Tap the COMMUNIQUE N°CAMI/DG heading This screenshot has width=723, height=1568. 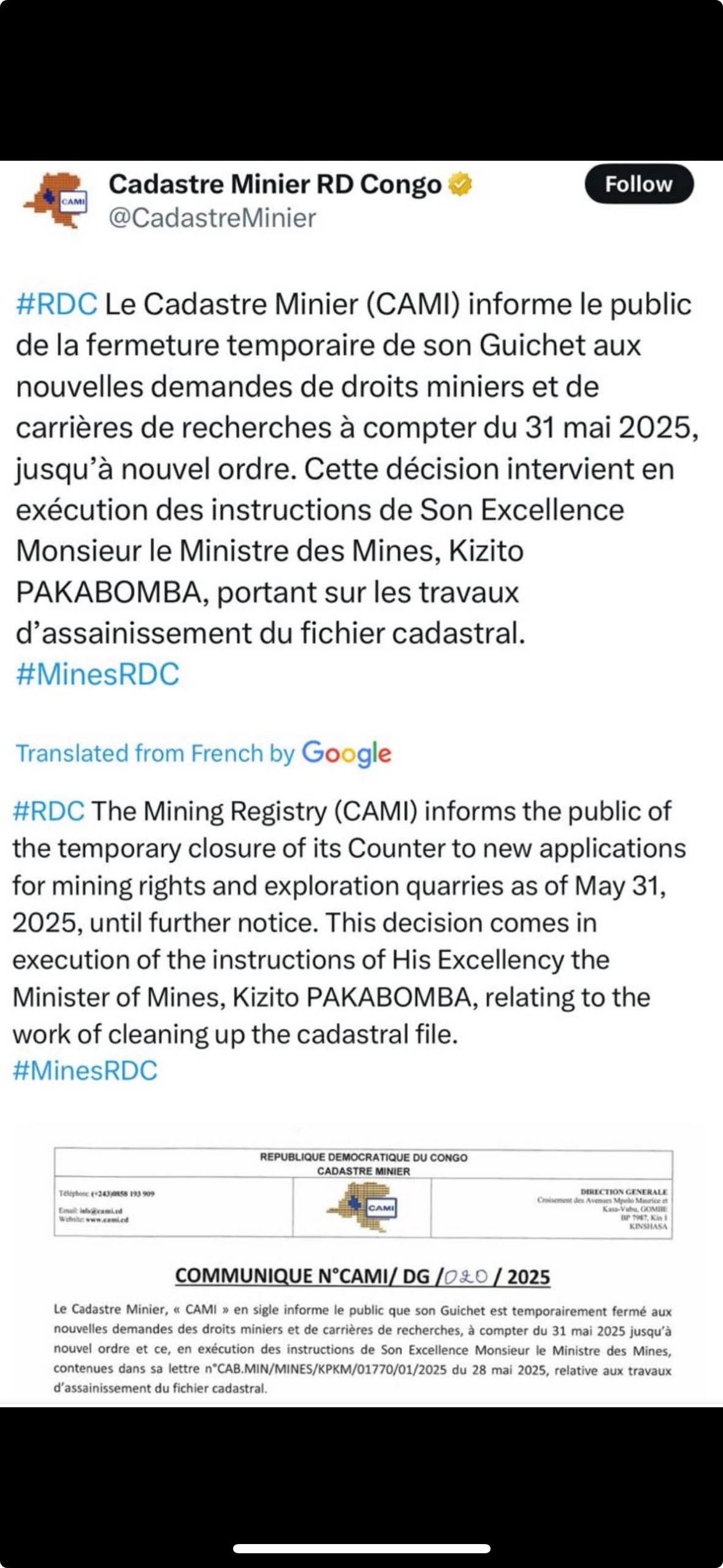pyautogui.click(x=362, y=1277)
